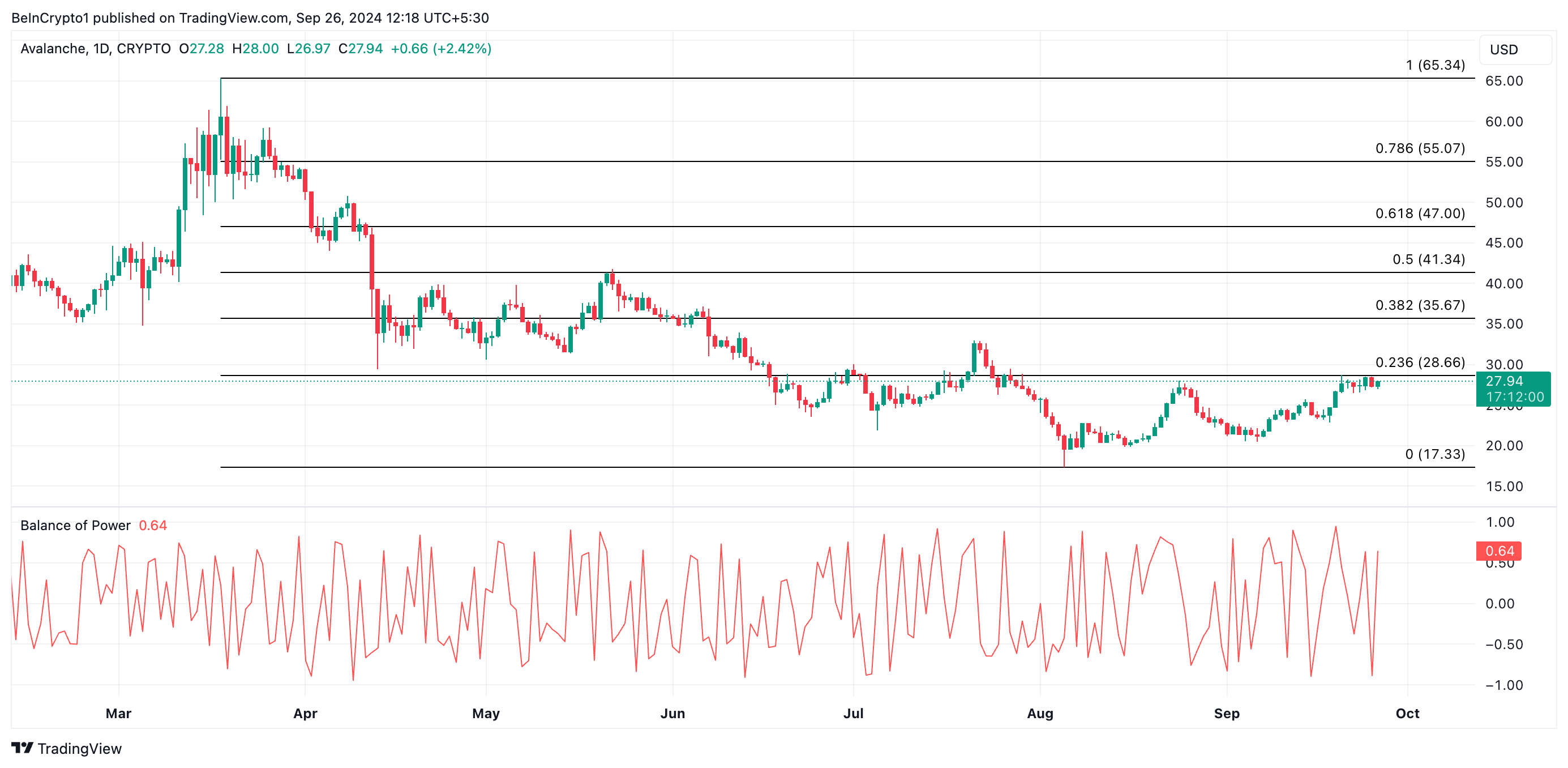Click the 1 (65.34) Fibonacci level label
Viewport: 1568px width, 768px height.
pyautogui.click(x=1435, y=65)
